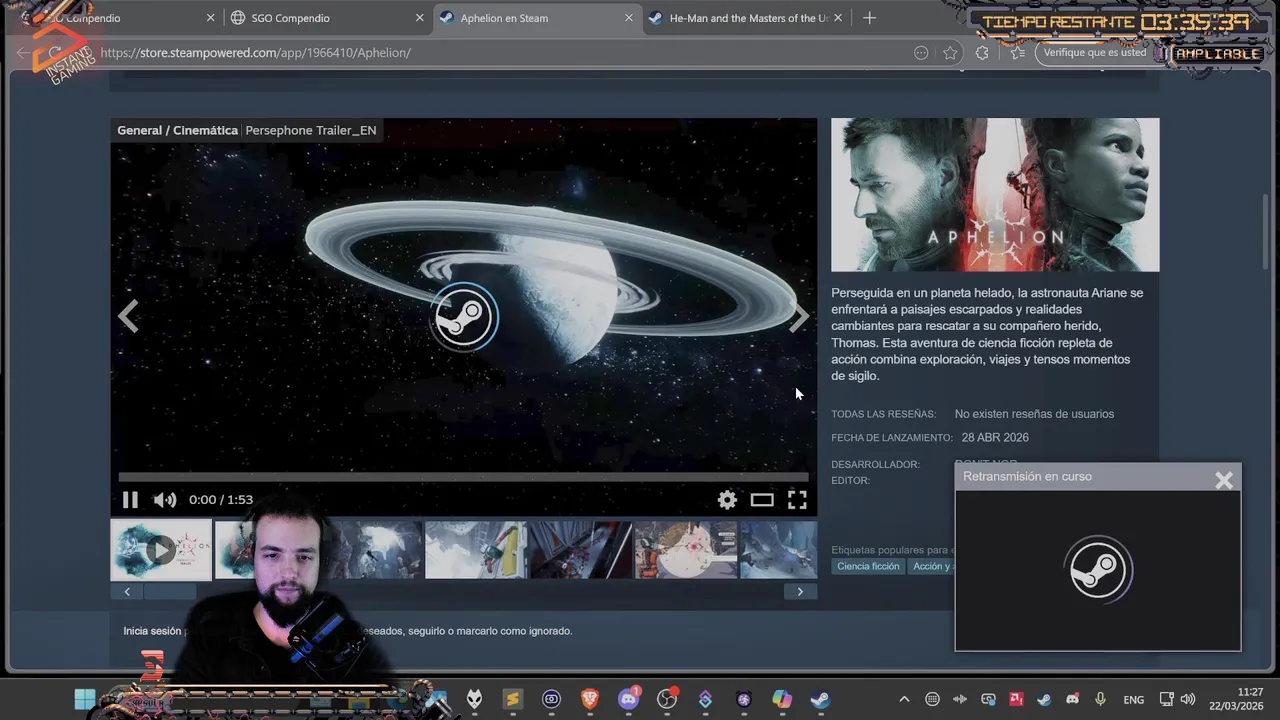Close the He-Man tab
The width and height of the screenshot is (1280, 720).
838,18
